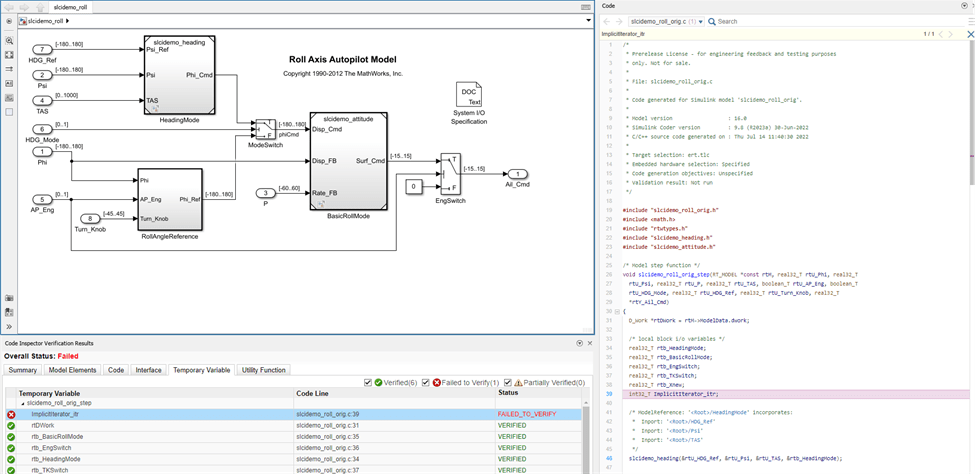Toggle the Partially Verified(0) checkbox

pyautogui.click(x=508, y=382)
